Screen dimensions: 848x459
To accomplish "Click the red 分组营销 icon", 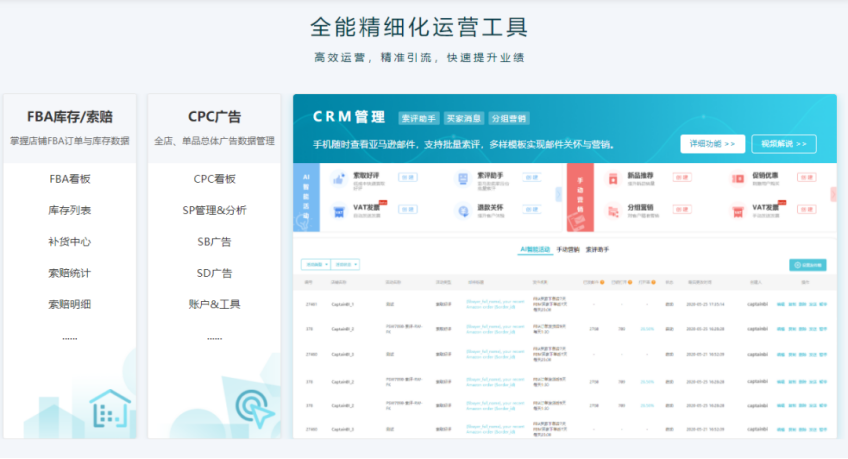I will (613, 211).
